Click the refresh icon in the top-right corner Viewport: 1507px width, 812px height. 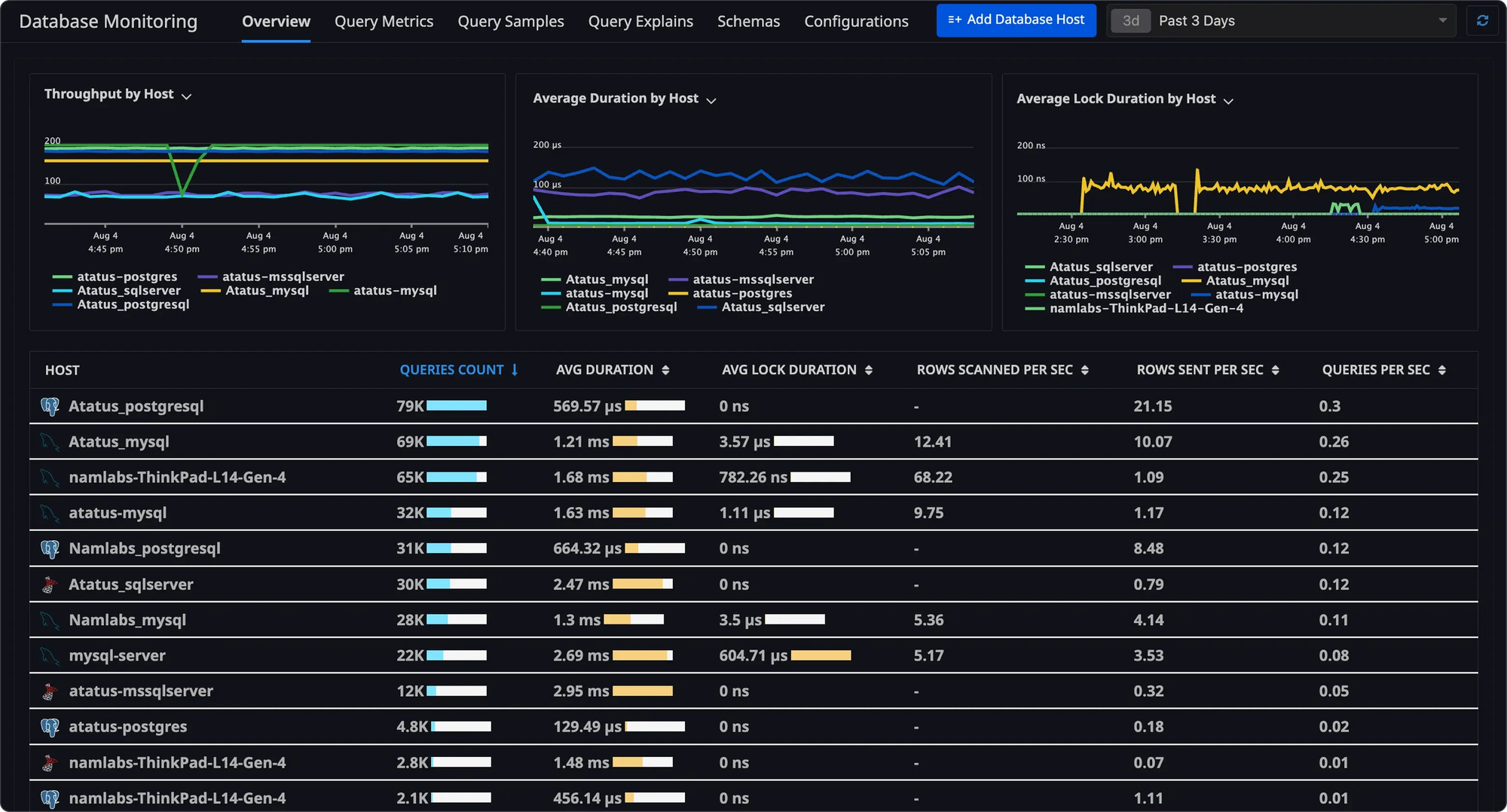coord(1482,20)
